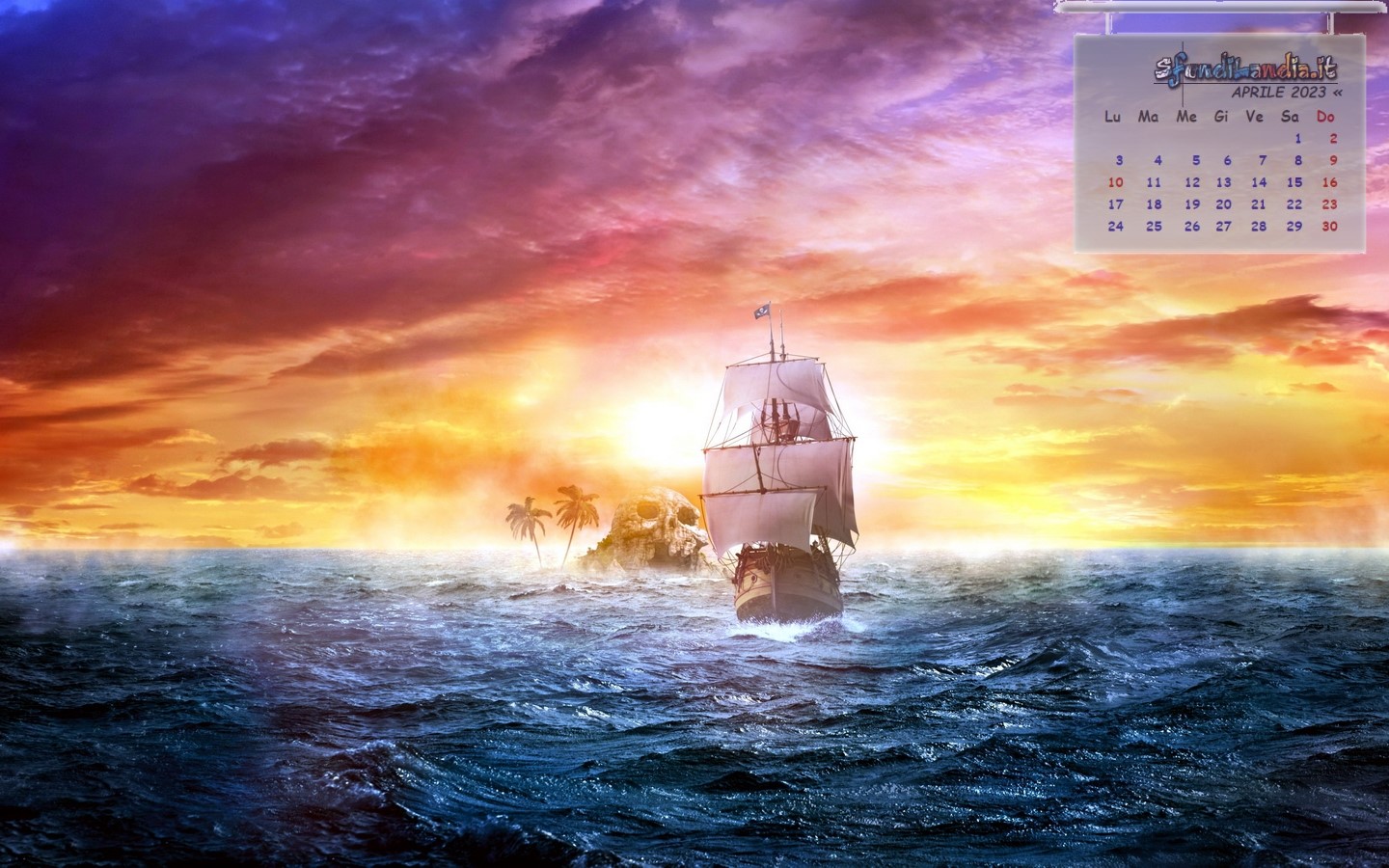Viewport: 1389px width, 868px height.
Task: Pick the red date 9
Action: click(1333, 160)
